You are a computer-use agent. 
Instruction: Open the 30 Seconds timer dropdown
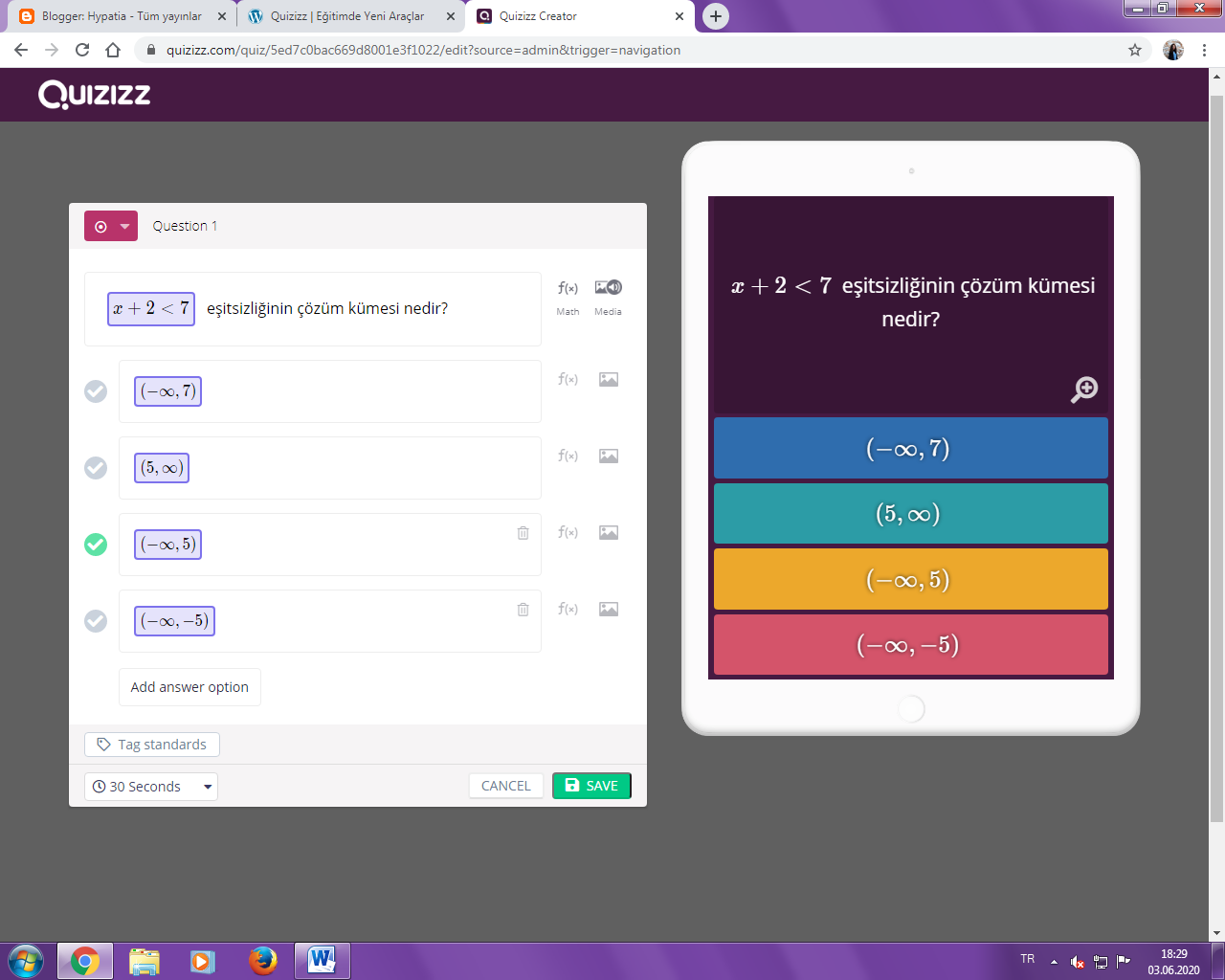150,786
